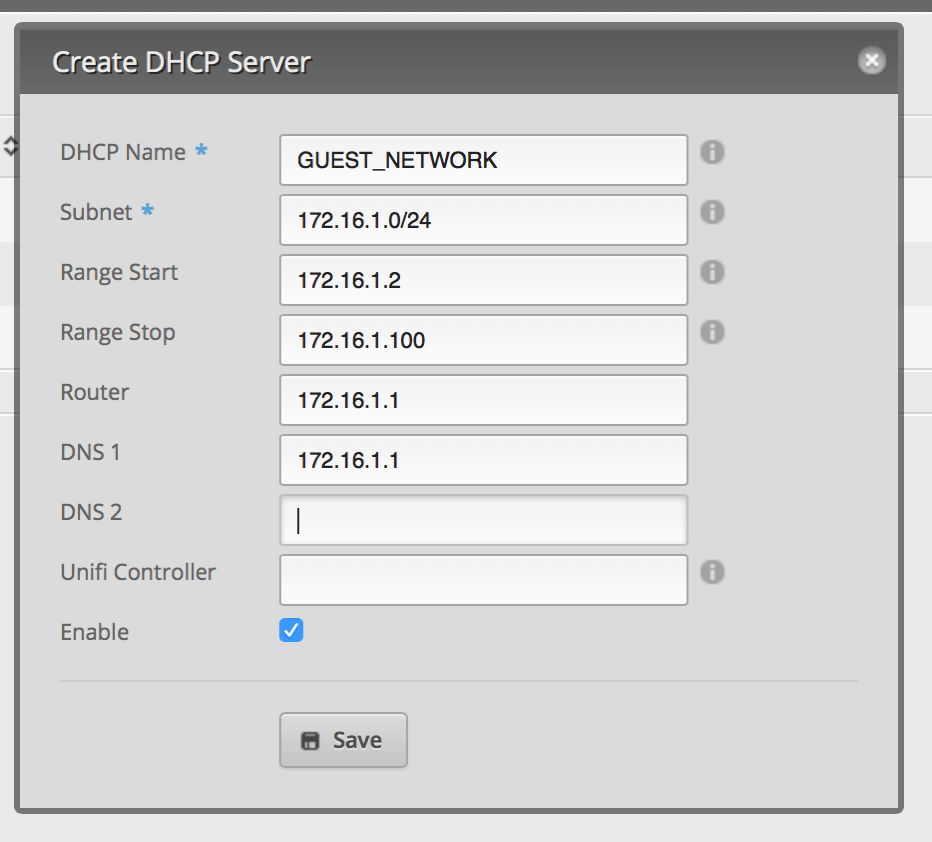The height and width of the screenshot is (842, 932).
Task: Click the info icon beside Unifi Controller
Action: pos(712,572)
